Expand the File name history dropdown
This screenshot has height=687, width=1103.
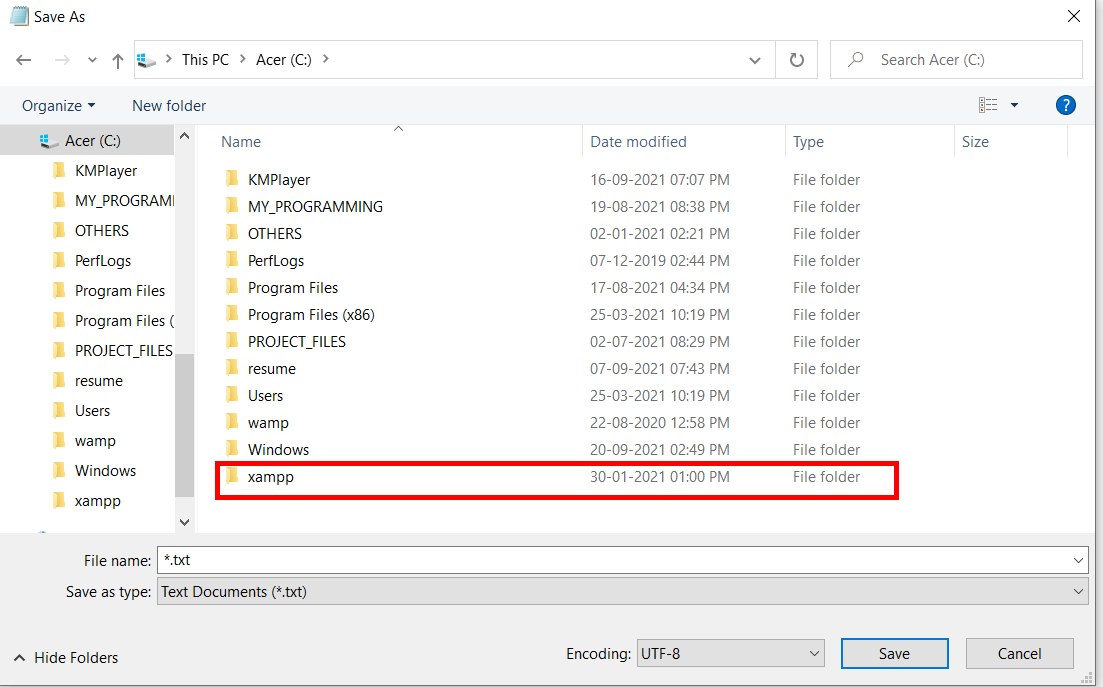tap(1078, 560)
